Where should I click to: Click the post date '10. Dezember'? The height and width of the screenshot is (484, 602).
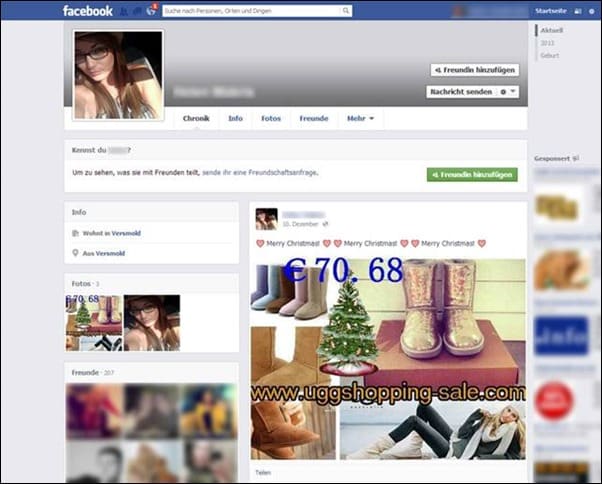300,224
